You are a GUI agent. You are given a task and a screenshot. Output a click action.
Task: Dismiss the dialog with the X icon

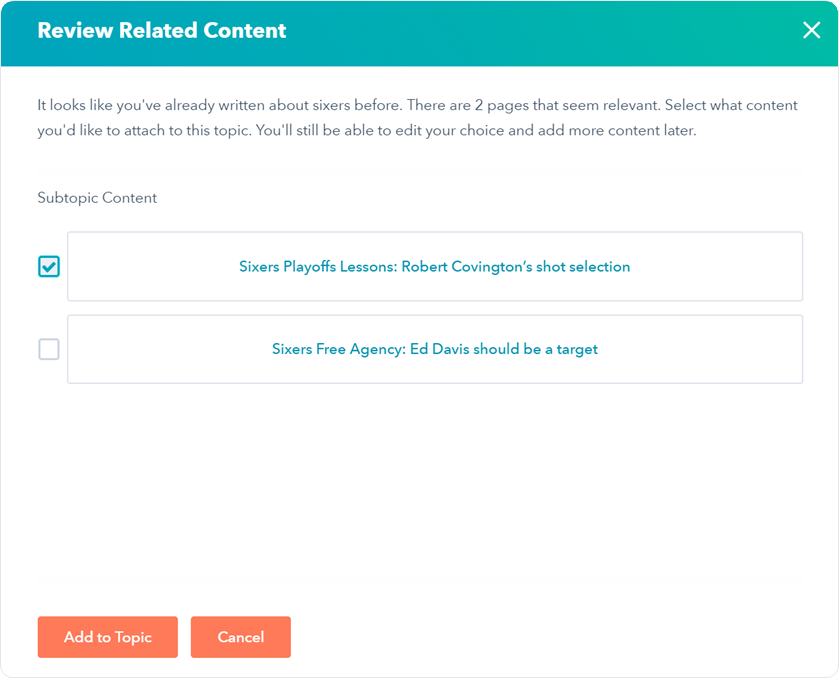coord(811,31)
